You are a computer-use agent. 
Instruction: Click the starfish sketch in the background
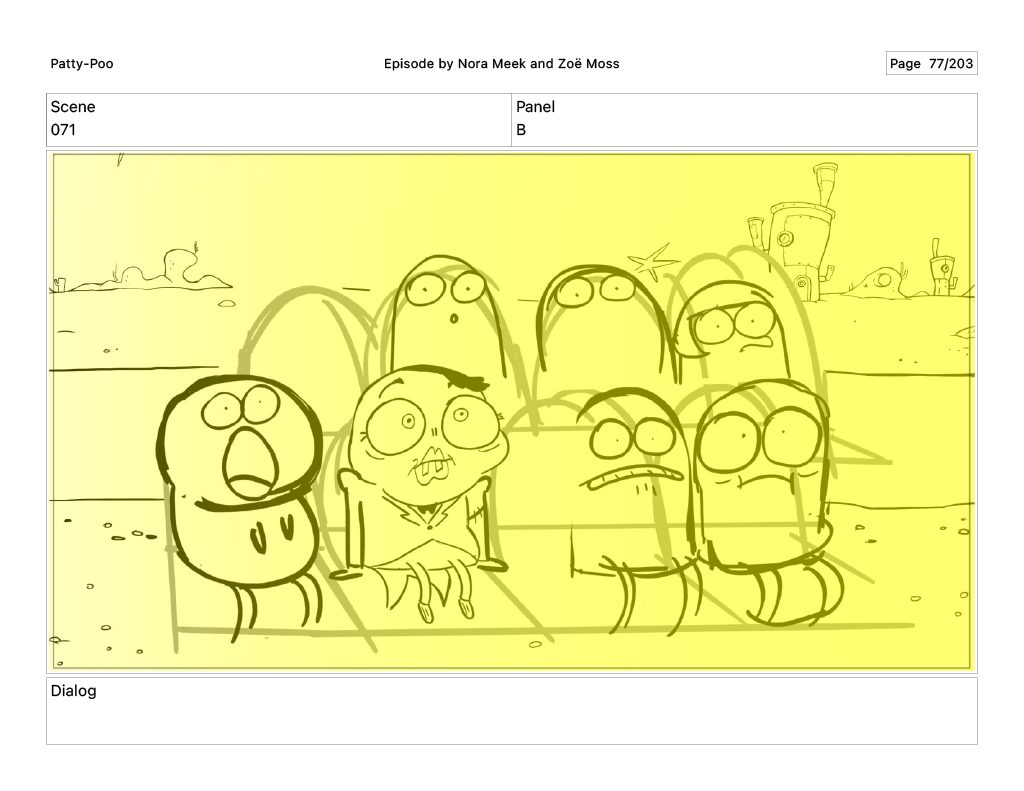coord(651,263)
